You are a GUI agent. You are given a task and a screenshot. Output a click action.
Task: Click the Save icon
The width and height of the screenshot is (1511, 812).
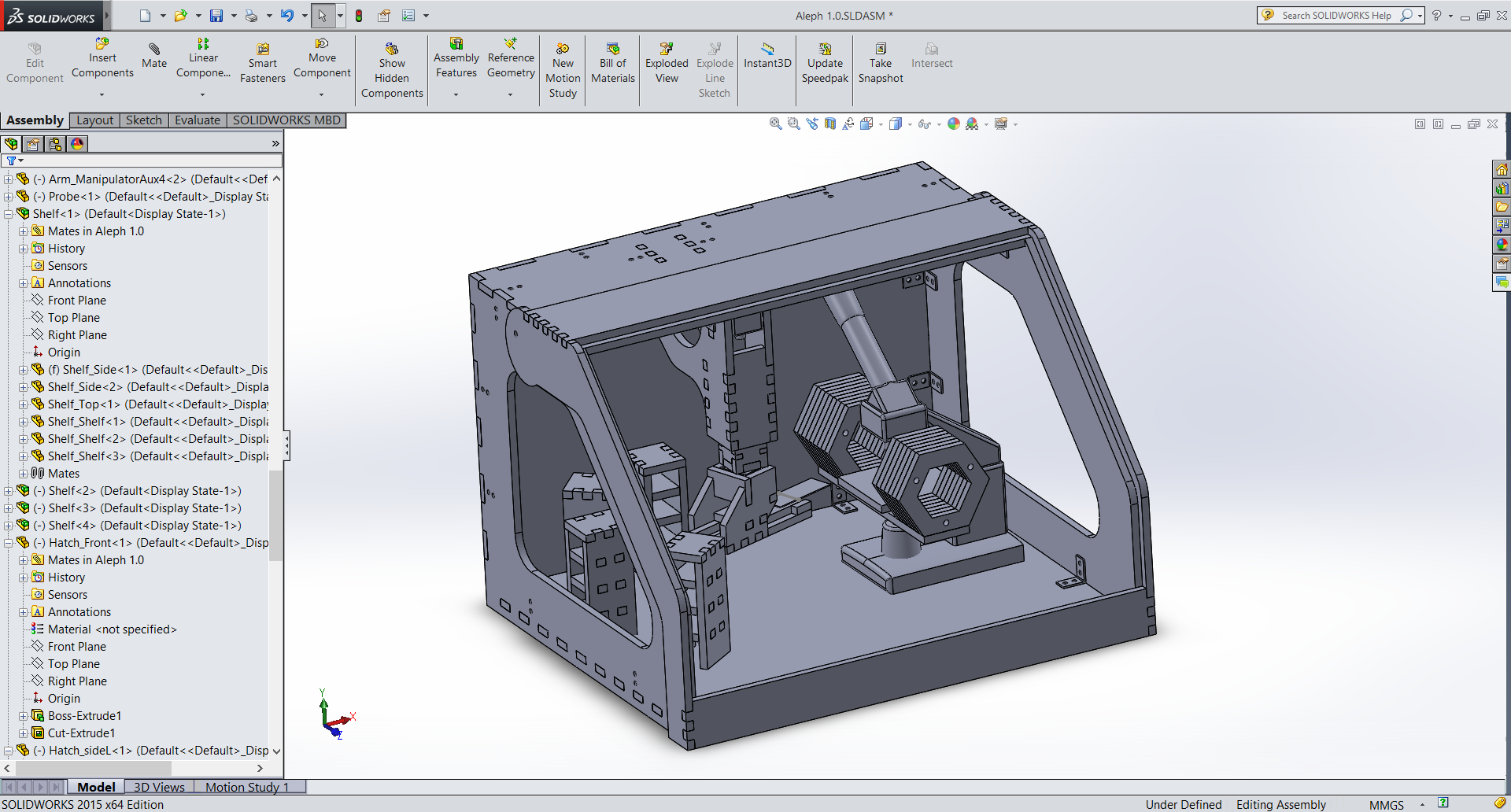click(216, 16)
